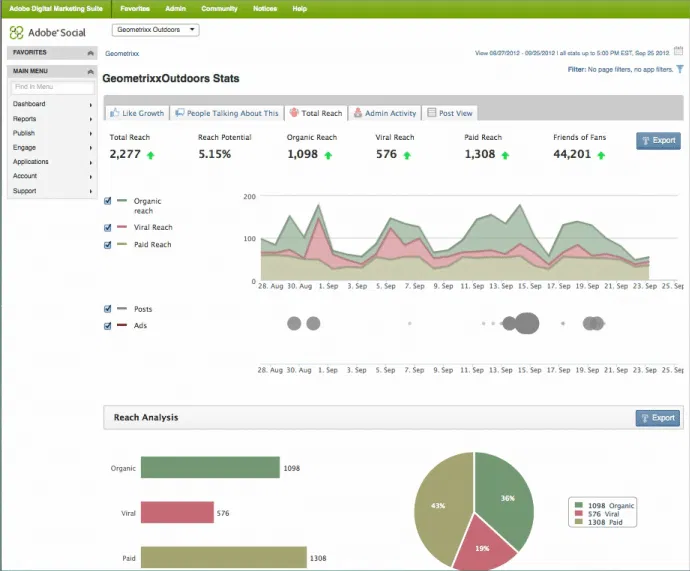The width and height of the screenshot is (690, 571).
Task: Disable the Posts checkbox
Action: [108, 309]
